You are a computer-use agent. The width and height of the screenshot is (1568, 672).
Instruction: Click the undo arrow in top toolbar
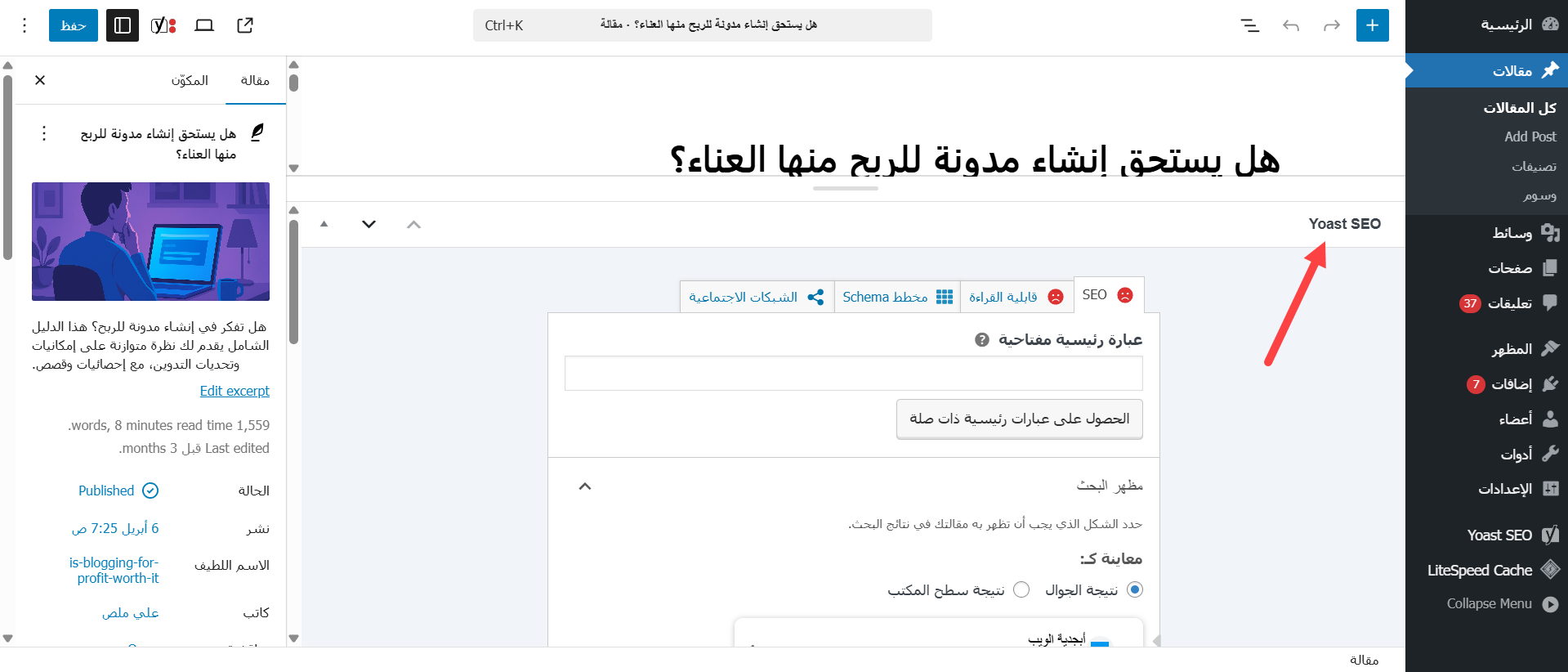(x=1291, y=25)
